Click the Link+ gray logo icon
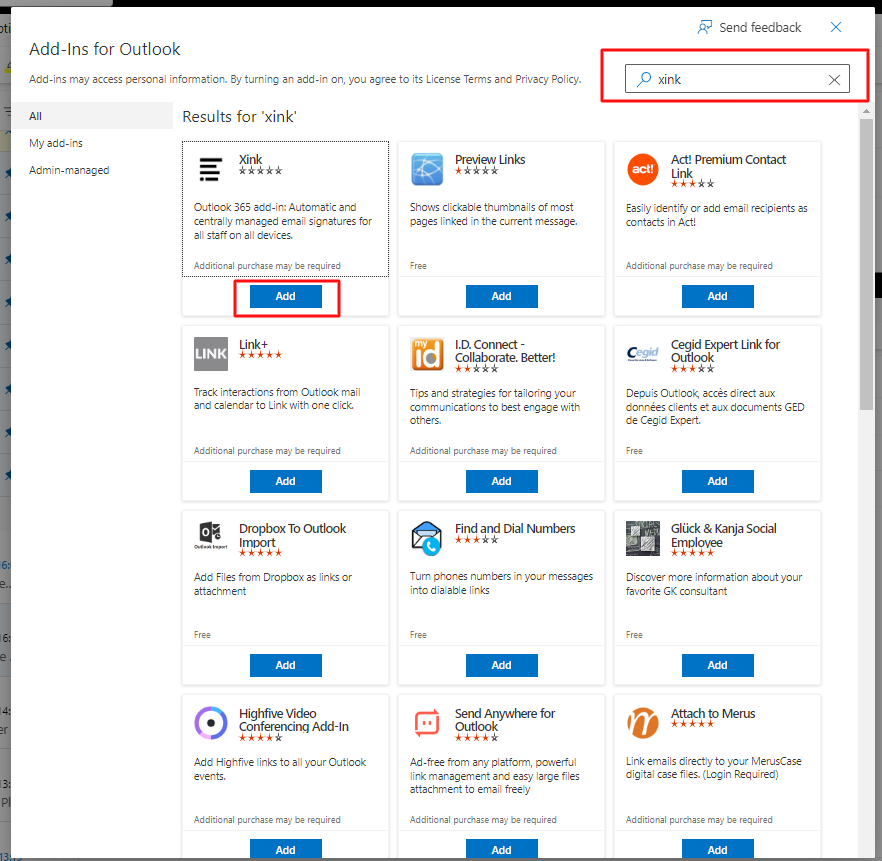 [x=211, y=354]
